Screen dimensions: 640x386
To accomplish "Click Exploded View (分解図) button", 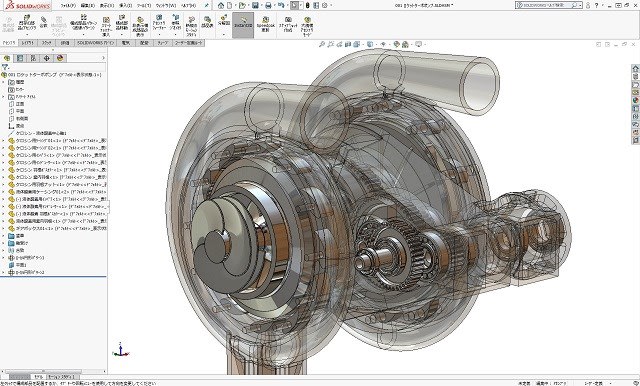I will (224, 20).
